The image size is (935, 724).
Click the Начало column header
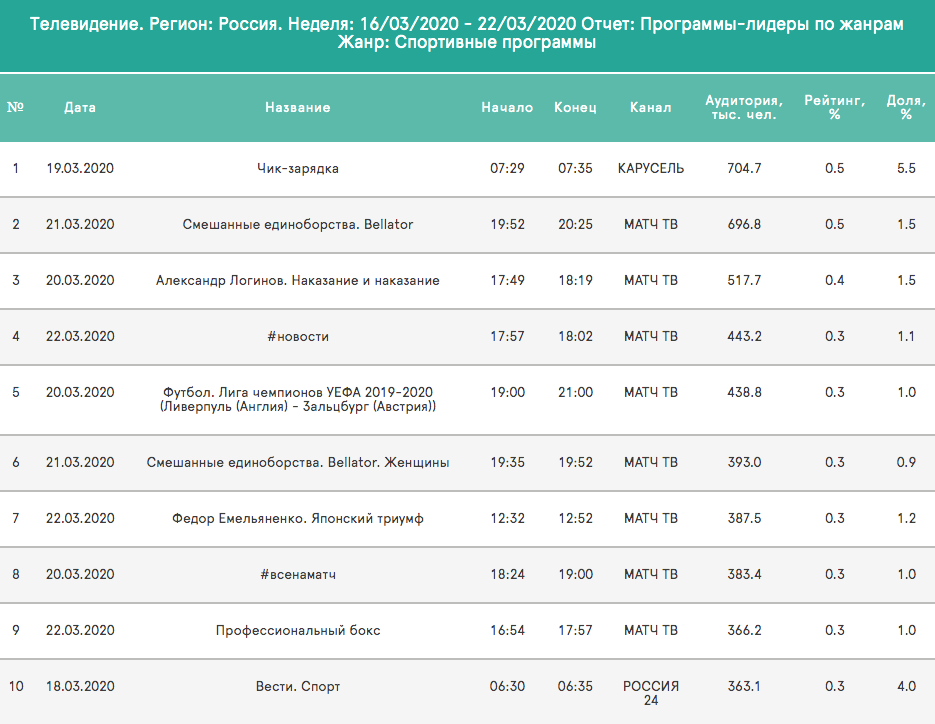[504, 107]
